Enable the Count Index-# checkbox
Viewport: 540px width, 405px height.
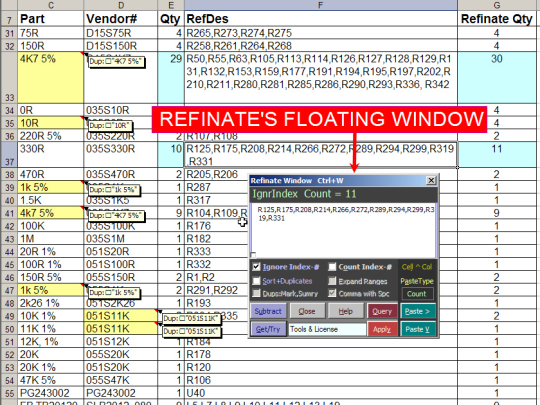[x=332, y=267]
